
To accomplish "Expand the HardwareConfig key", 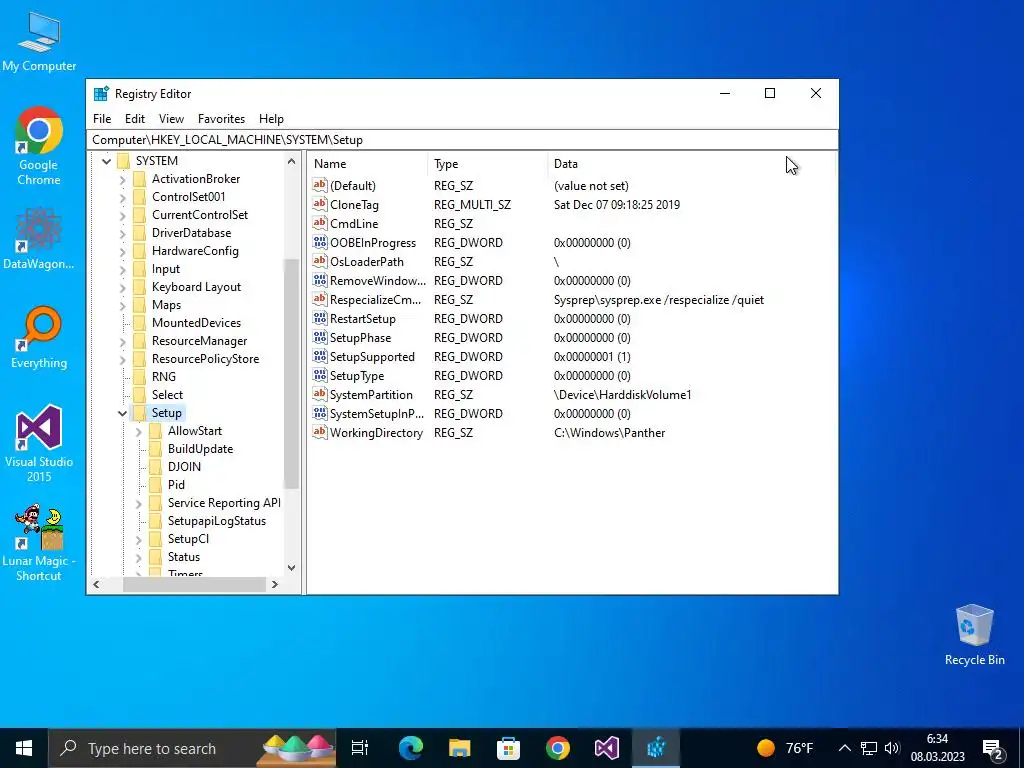I will click(123, 251).
